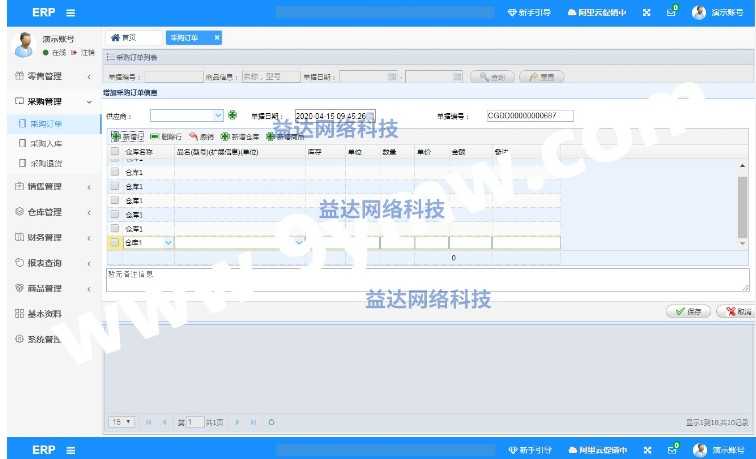Click the 单据编号 field showing CGDD00000000687
This screenshot has height=459, width=756.
click(x=530, y=116)
